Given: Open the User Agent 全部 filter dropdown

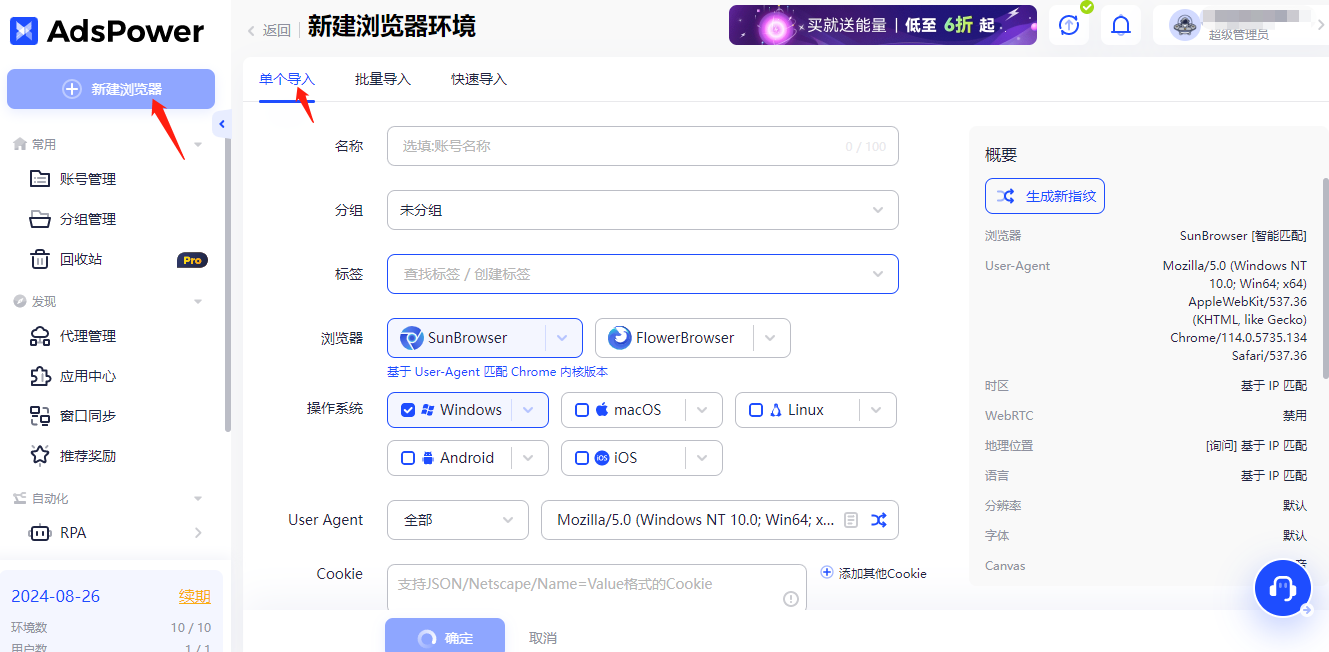Looking at the screenshot, I should (458, 520).
